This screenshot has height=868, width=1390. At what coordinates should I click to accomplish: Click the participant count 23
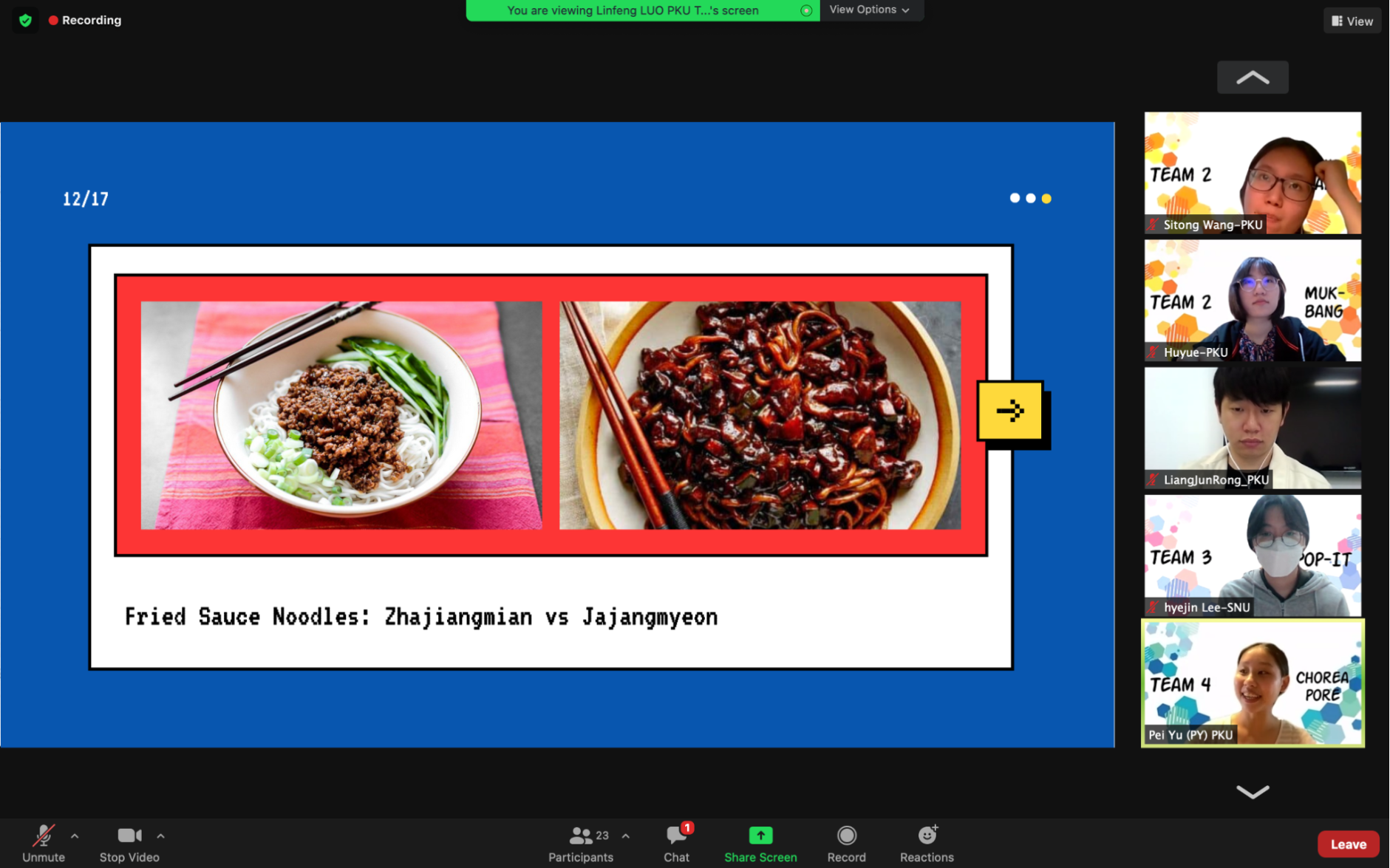click(602, 835)
